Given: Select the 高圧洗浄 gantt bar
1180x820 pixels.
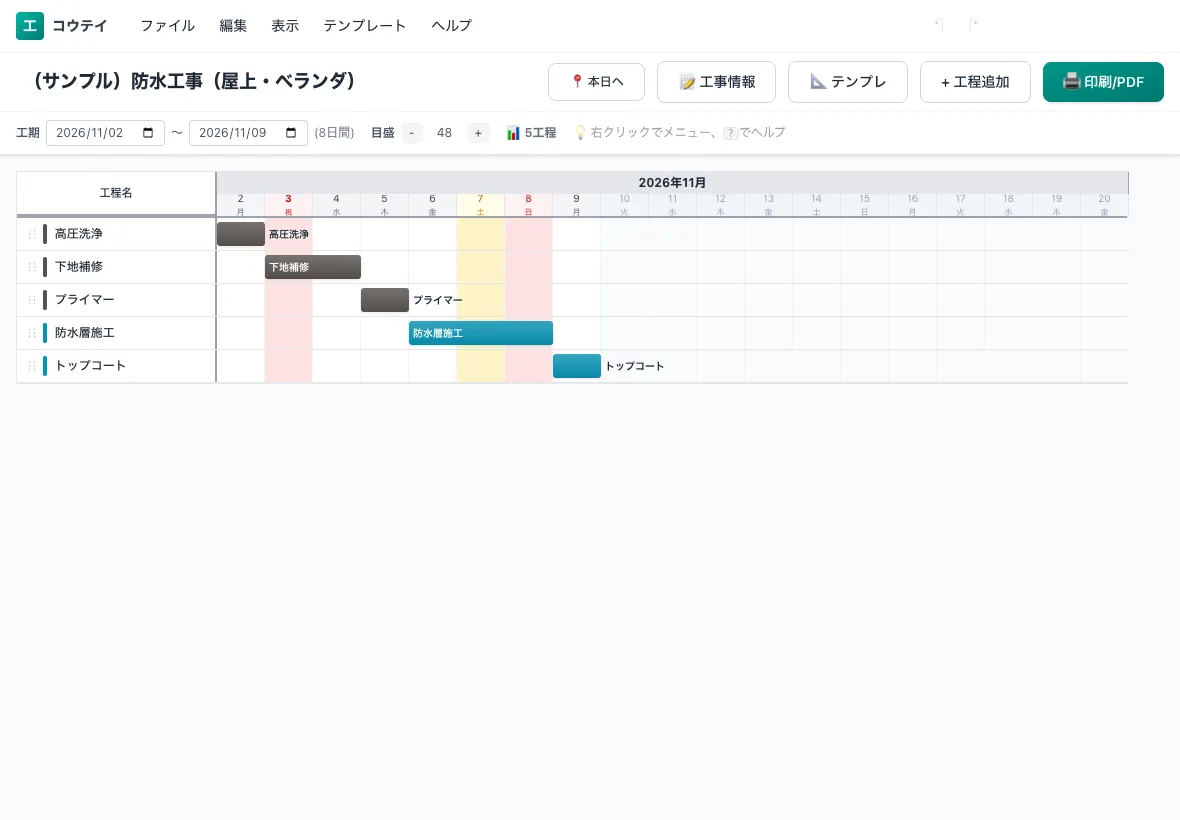Looking at the screenshot, I should (241, 234).
